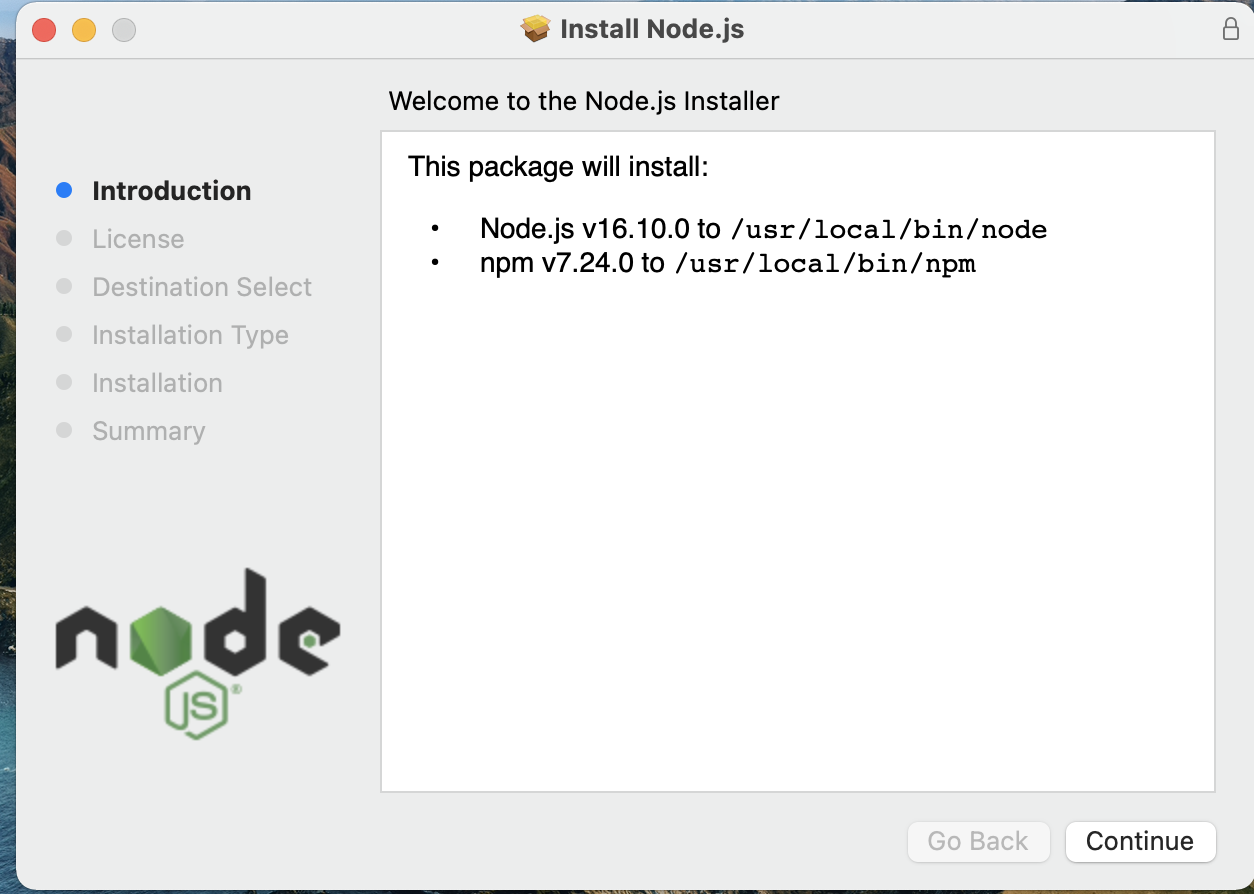Click the disabled Go Back button
The height and width of the screenshot is (894, 1254).
pyautogui.click(x=977, y=841)
